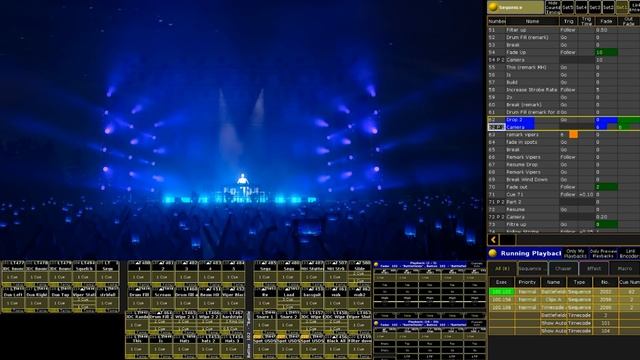Viewport: 640px width, 360px height.
Task: Open the Chaser tab in Running Playbacks
Action: 563,269
